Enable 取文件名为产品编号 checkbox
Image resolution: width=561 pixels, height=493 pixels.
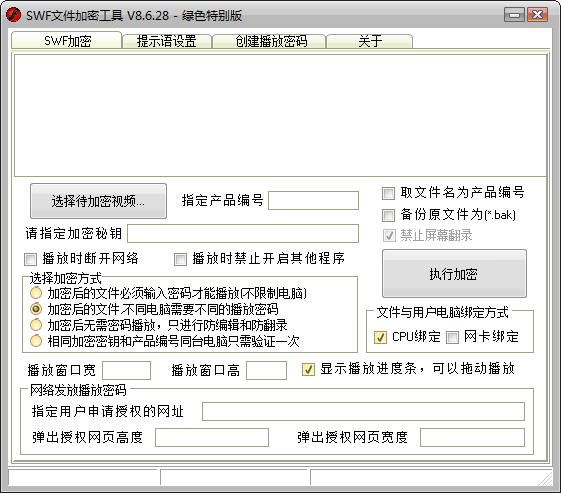[389, 194]
